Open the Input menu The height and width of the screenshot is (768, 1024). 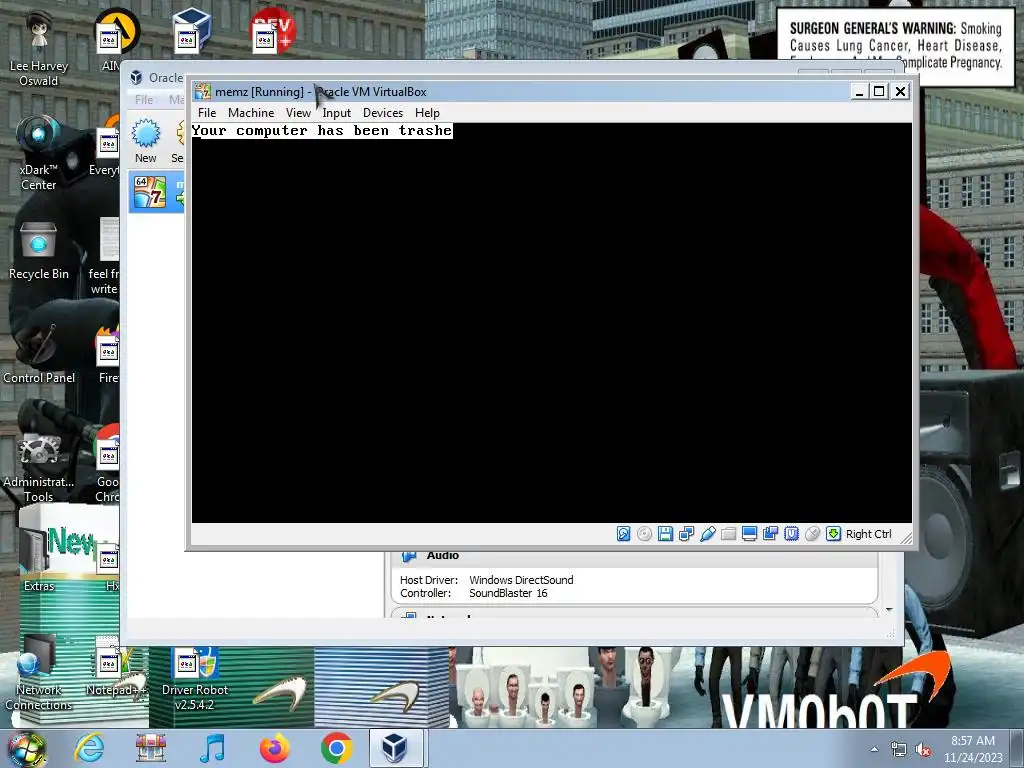pos(336,113)
